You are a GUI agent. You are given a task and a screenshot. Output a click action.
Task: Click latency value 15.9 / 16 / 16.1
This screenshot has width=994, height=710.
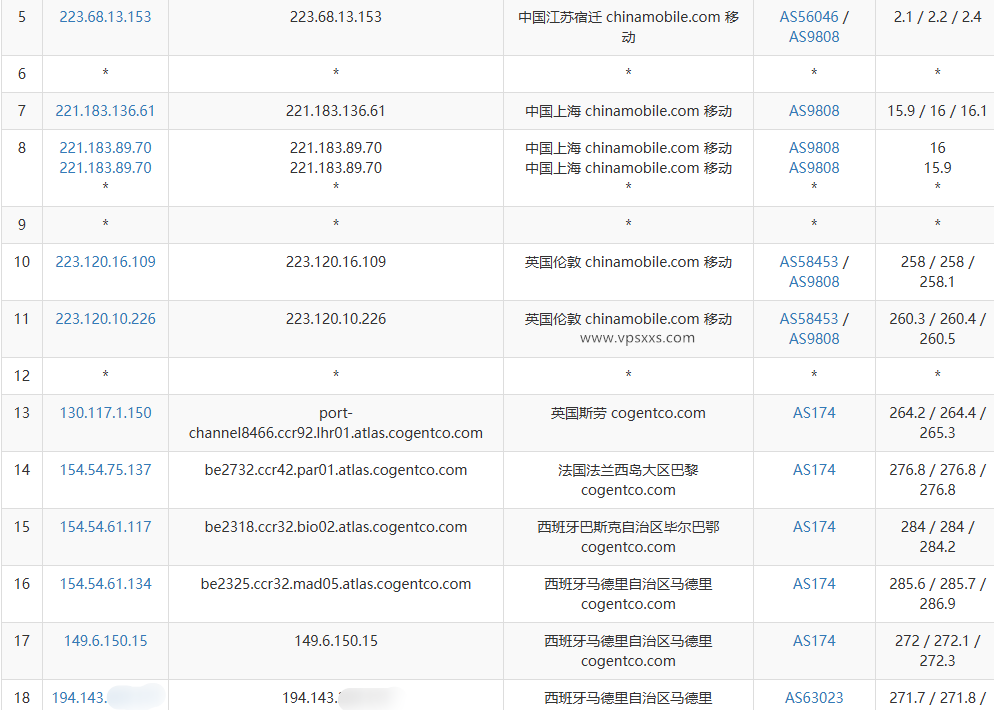pos(937,111)
